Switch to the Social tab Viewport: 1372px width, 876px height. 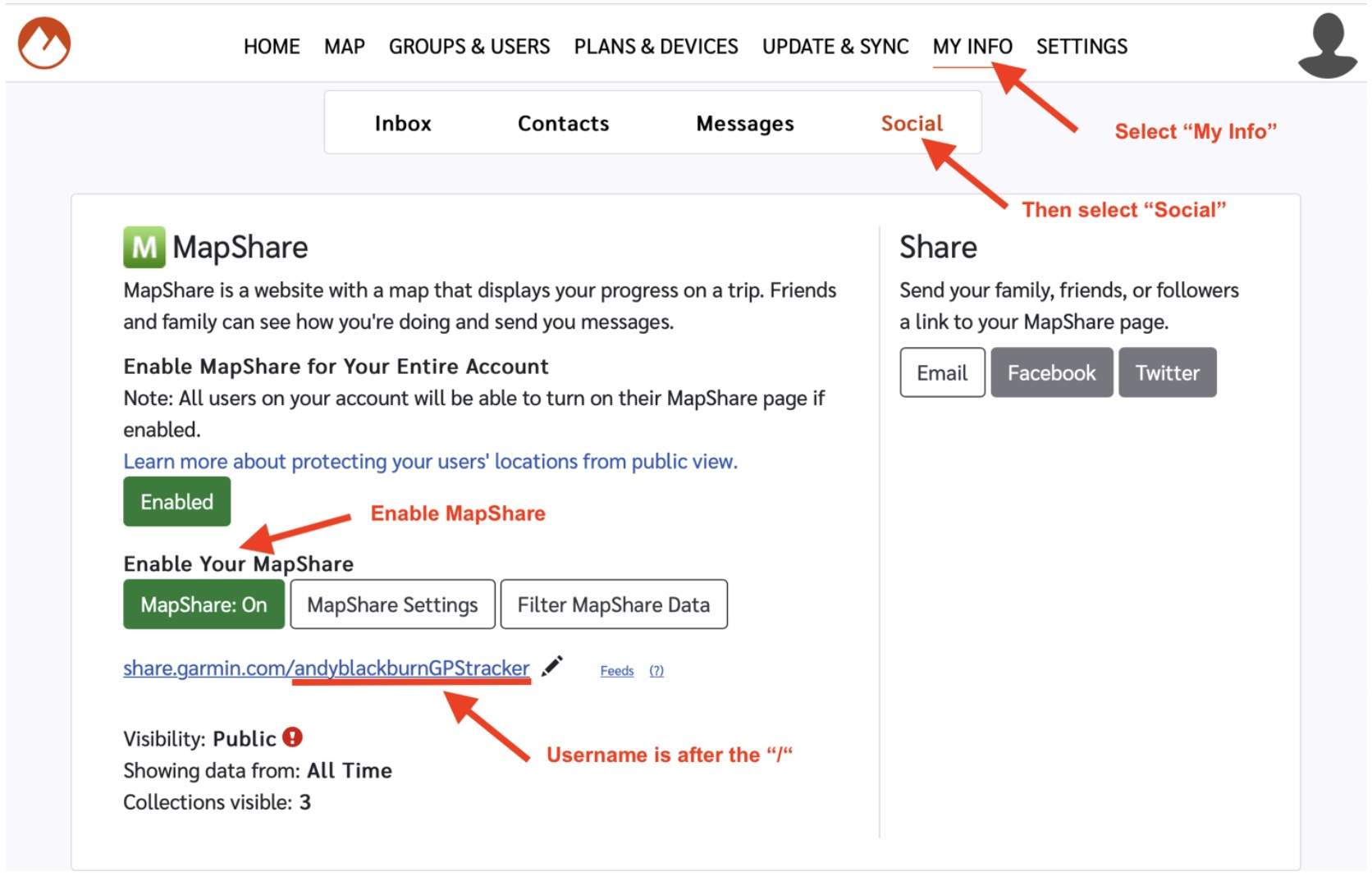[x=912, y=123]
